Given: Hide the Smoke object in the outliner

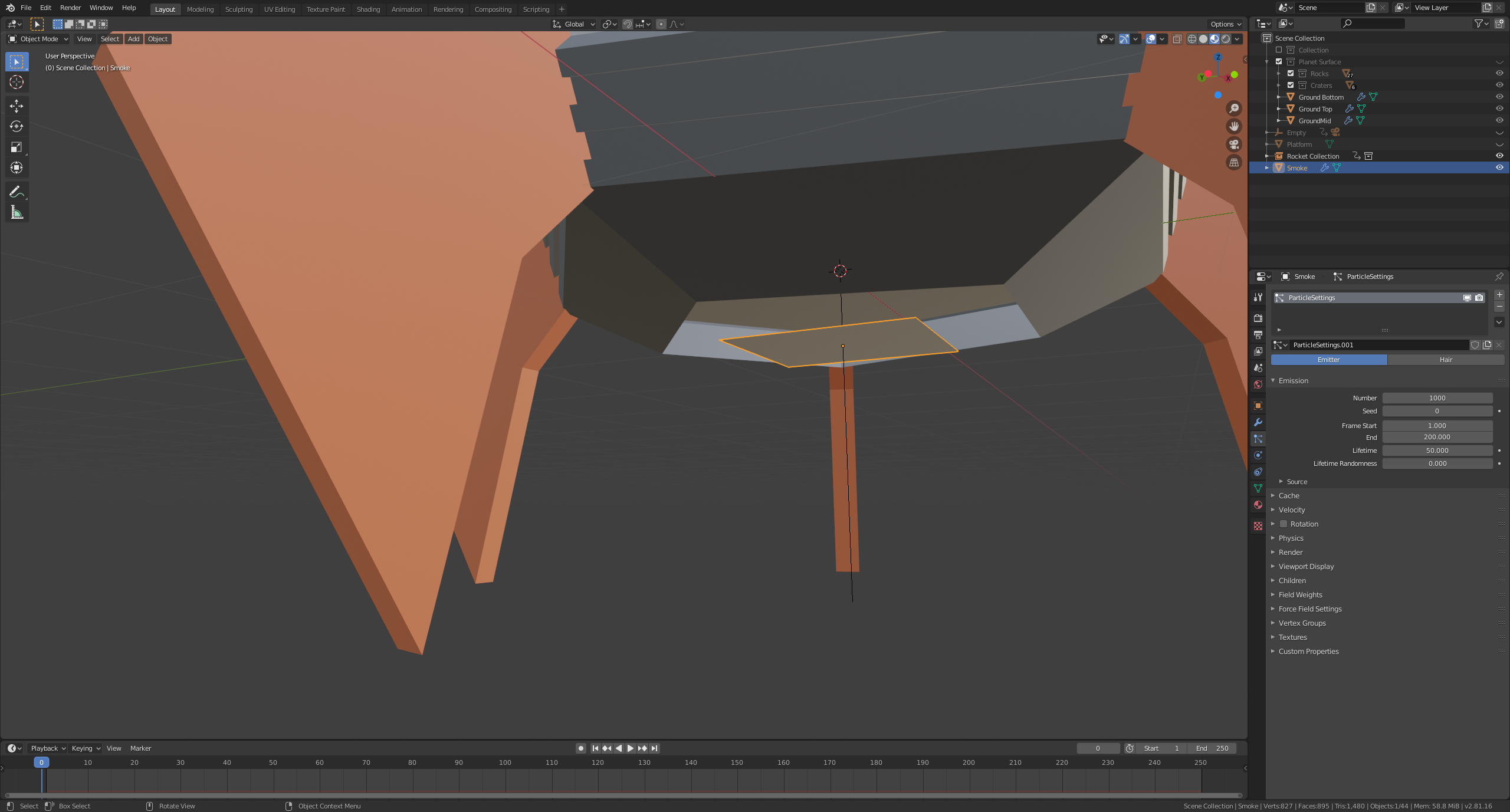Looking at the screenshot, I should pos(1499,167).
